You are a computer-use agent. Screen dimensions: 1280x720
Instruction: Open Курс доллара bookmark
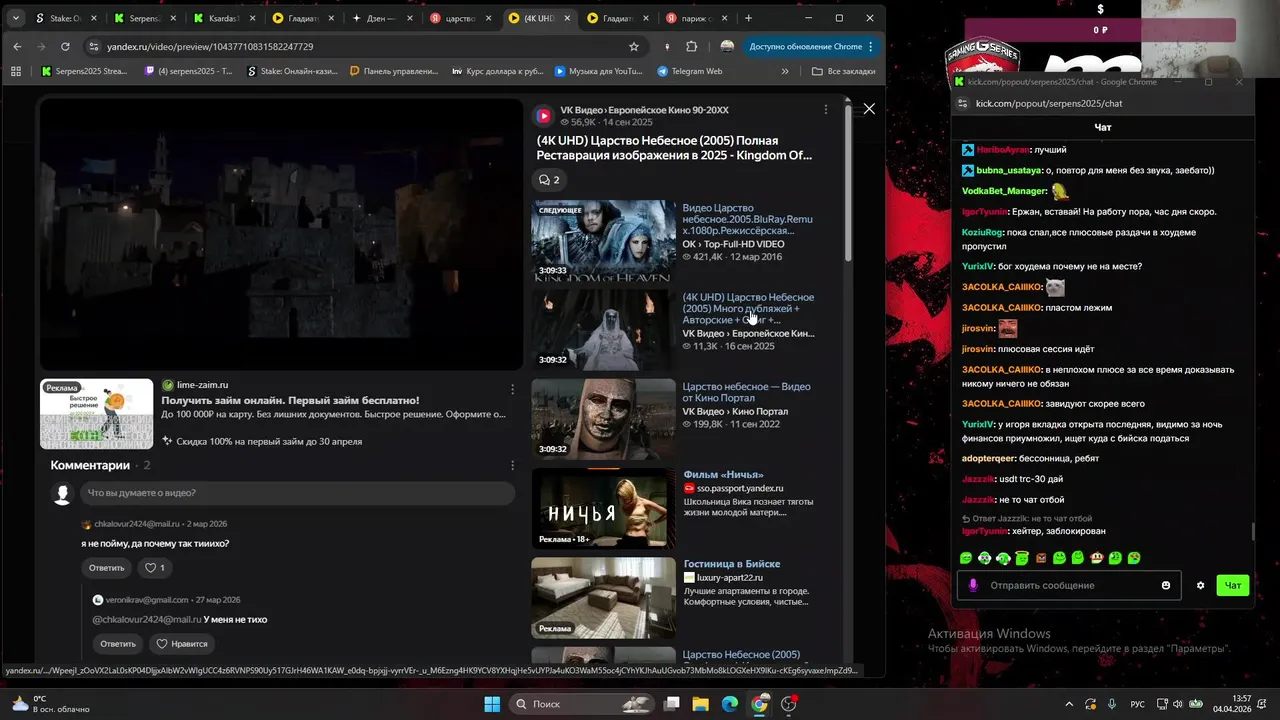498,71
